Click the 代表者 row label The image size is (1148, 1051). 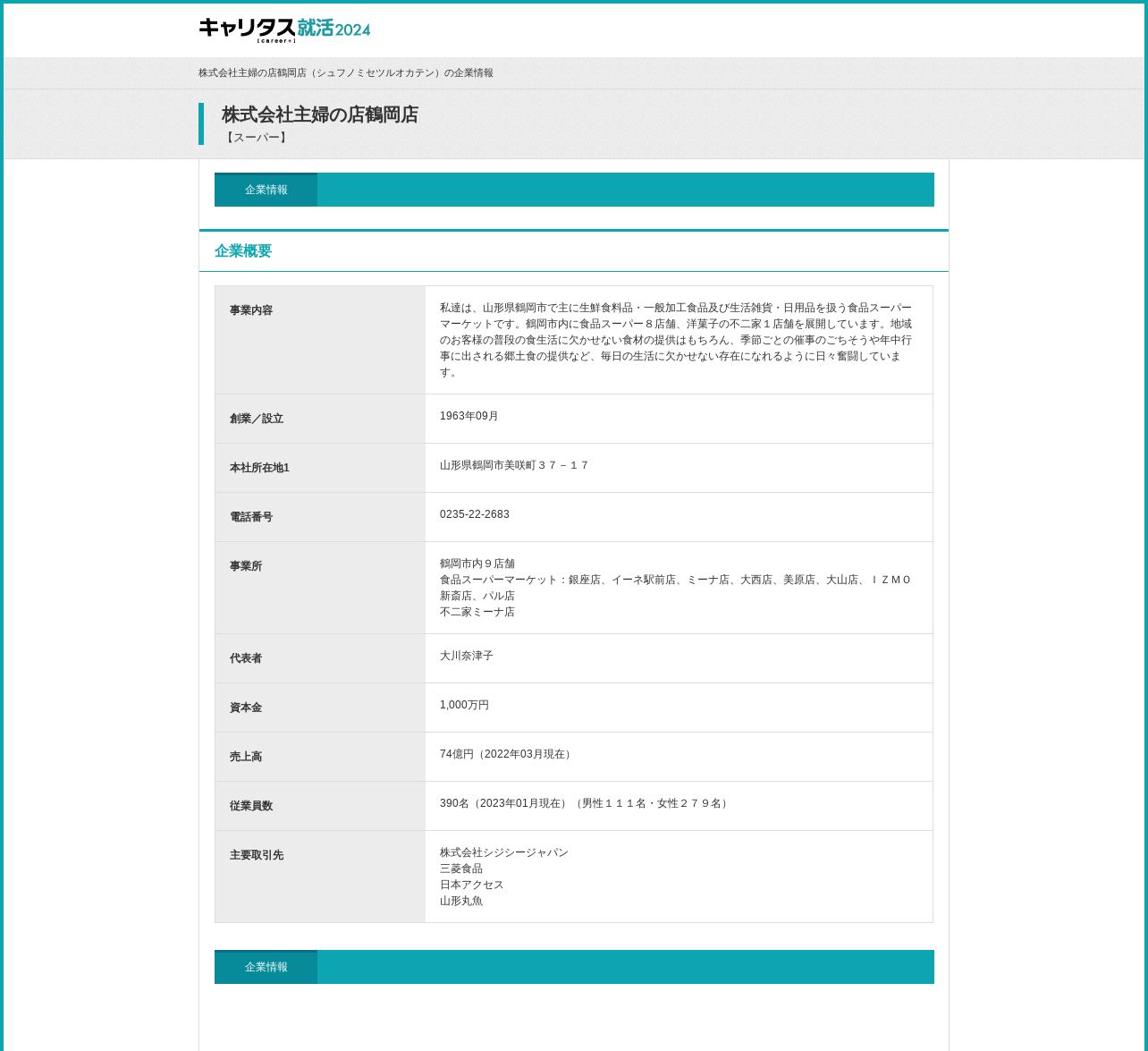click(x=246, y=658)
